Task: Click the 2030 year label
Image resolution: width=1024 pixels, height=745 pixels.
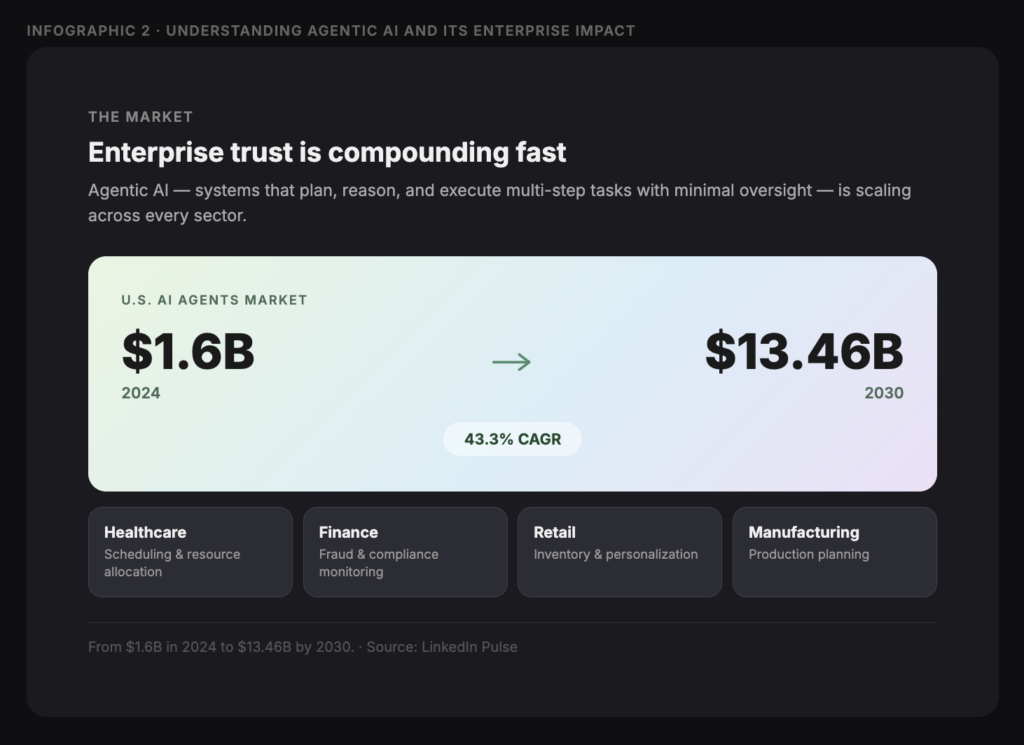Action: (x=884, y=393)
